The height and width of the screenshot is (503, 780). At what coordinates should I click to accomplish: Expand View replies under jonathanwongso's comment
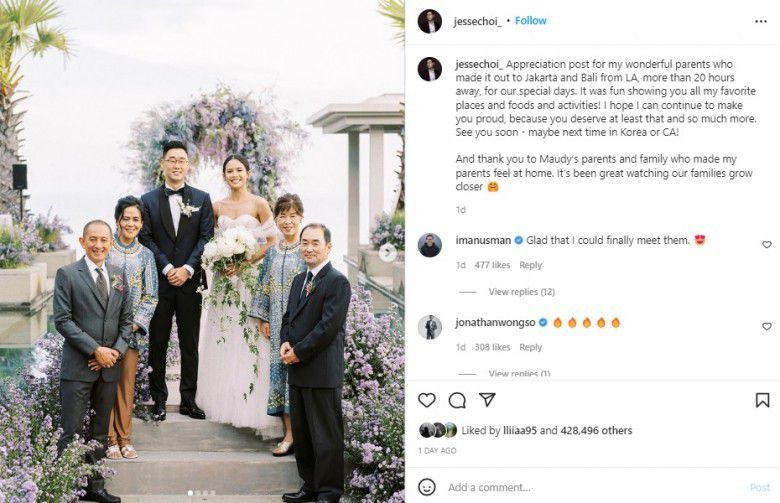point(519,374)
